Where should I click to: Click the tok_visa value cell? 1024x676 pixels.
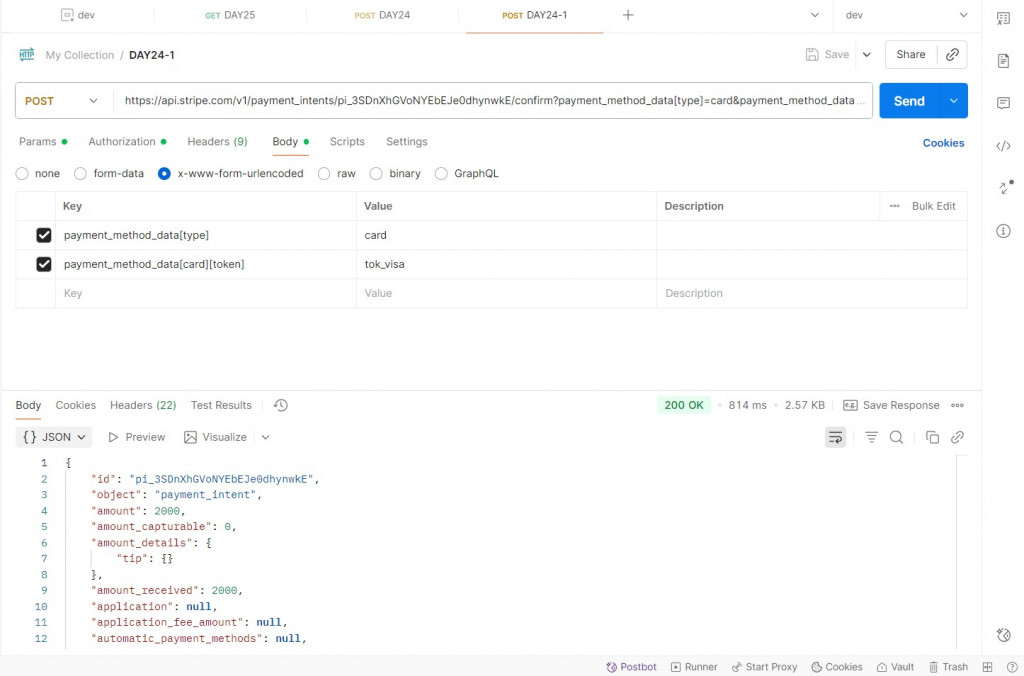507,264
